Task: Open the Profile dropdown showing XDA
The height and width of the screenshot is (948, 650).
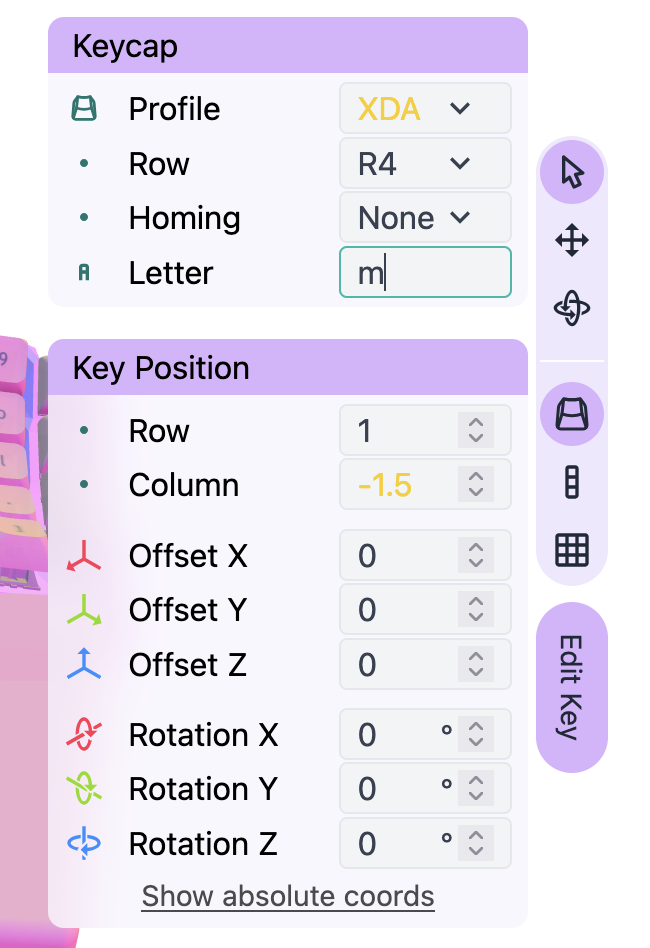Action: [424, 108]
